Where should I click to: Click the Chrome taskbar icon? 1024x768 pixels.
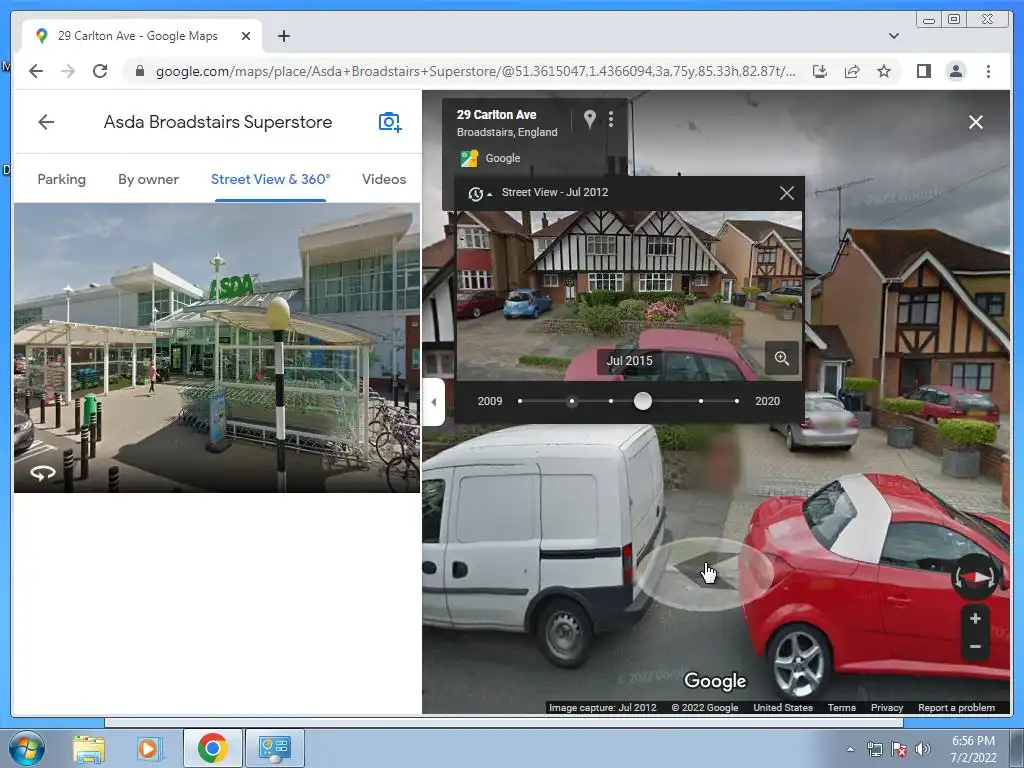212,748
